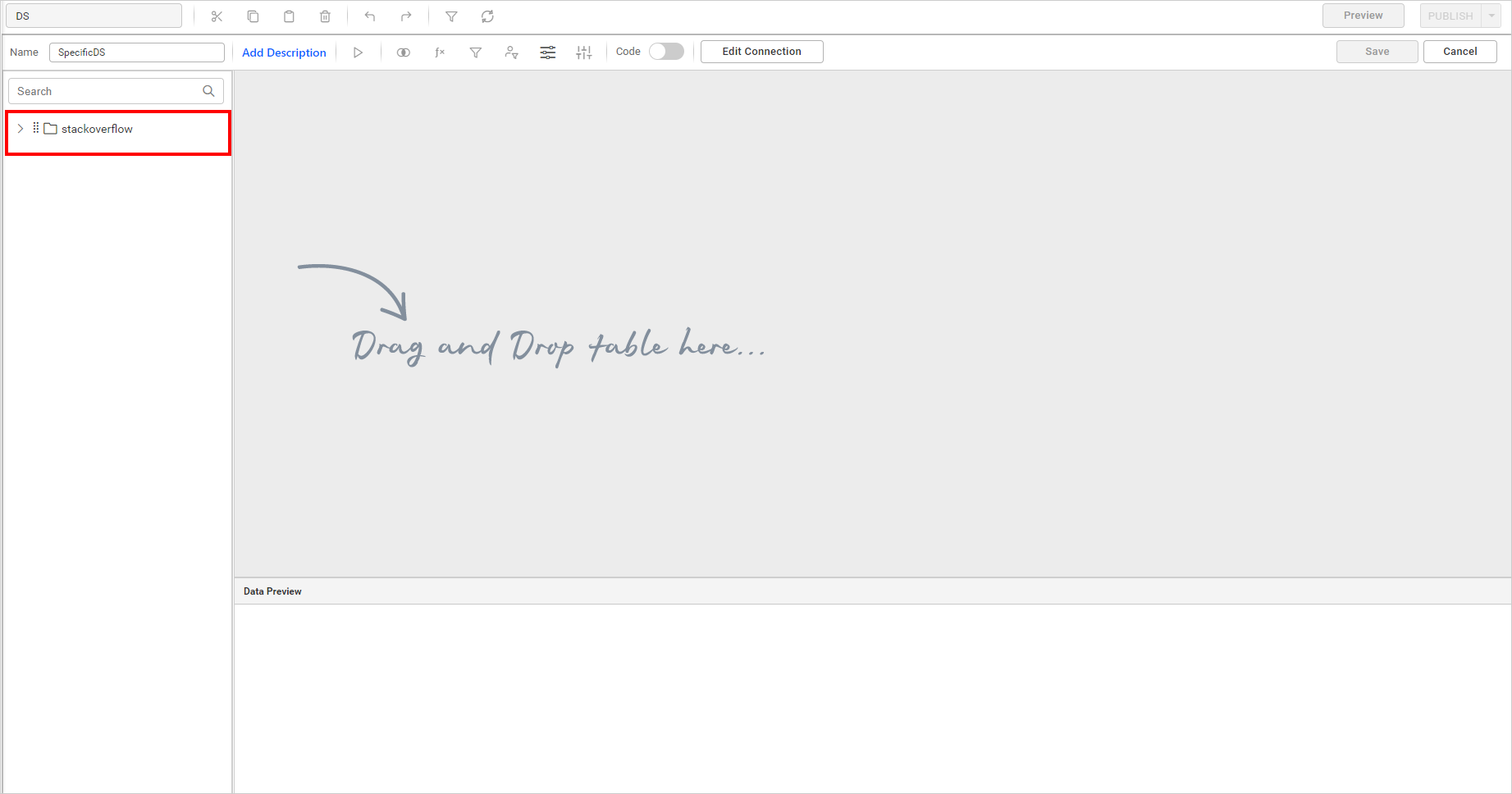
Task: Select the stackoverflow folder item
Action: click(97, 129)
